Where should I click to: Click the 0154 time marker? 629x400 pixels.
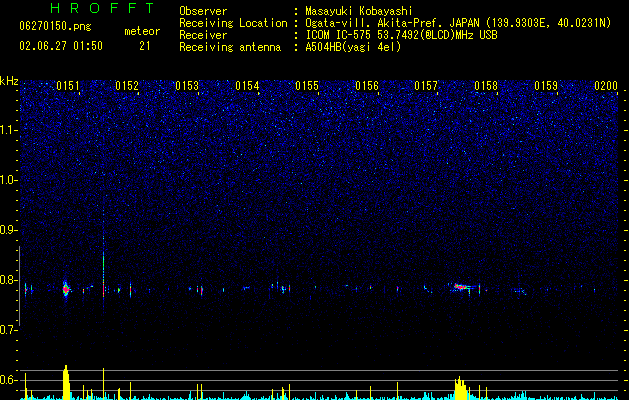pyautogui.click(x=247, y=86)
